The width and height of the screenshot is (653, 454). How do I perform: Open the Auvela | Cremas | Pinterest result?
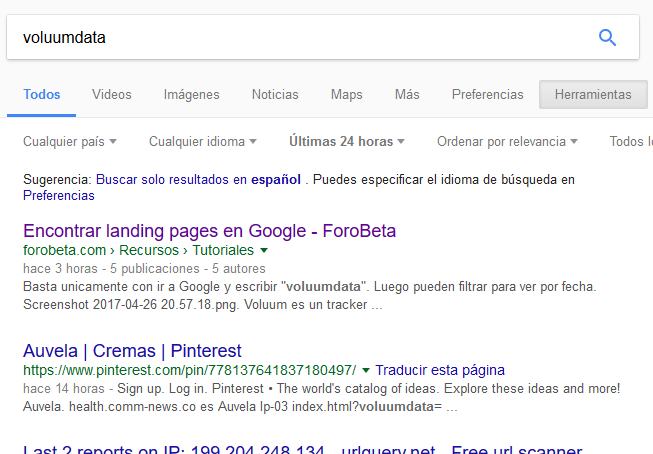tap(132, 351)
